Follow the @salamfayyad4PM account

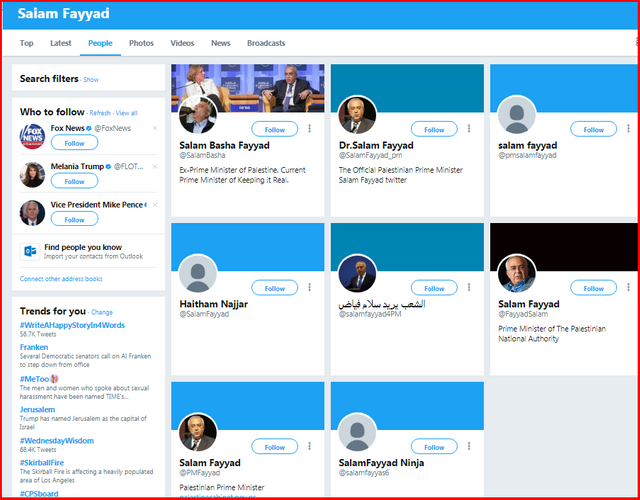(x=434, y=288)
